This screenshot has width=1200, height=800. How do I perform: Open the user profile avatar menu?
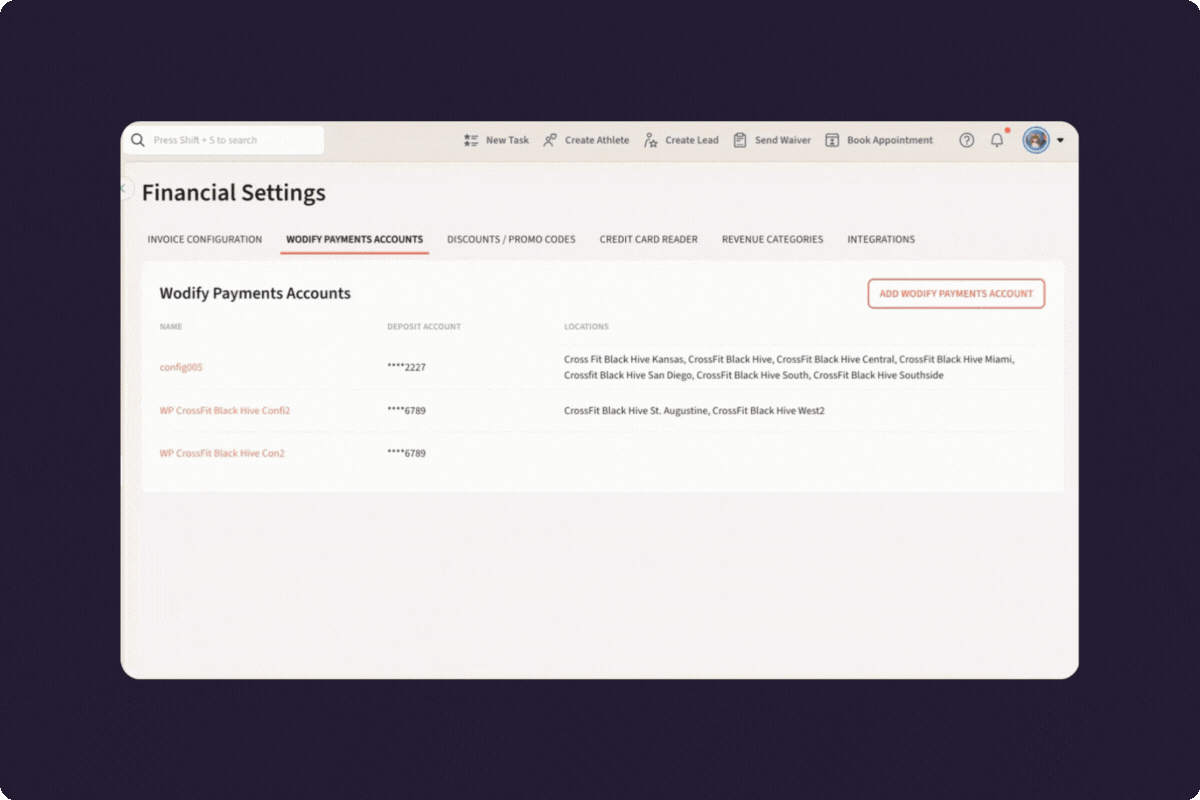coord(1036,140)
